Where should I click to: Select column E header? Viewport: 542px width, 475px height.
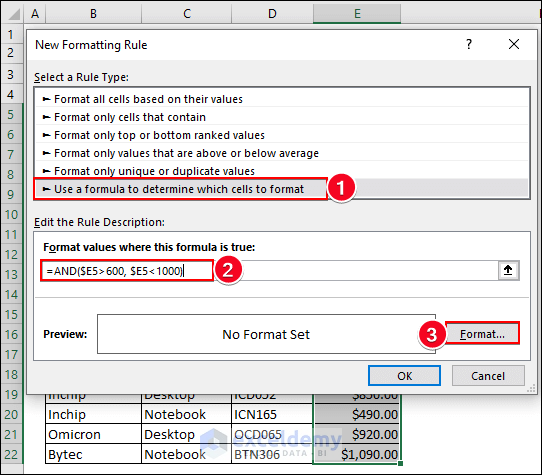357,14
